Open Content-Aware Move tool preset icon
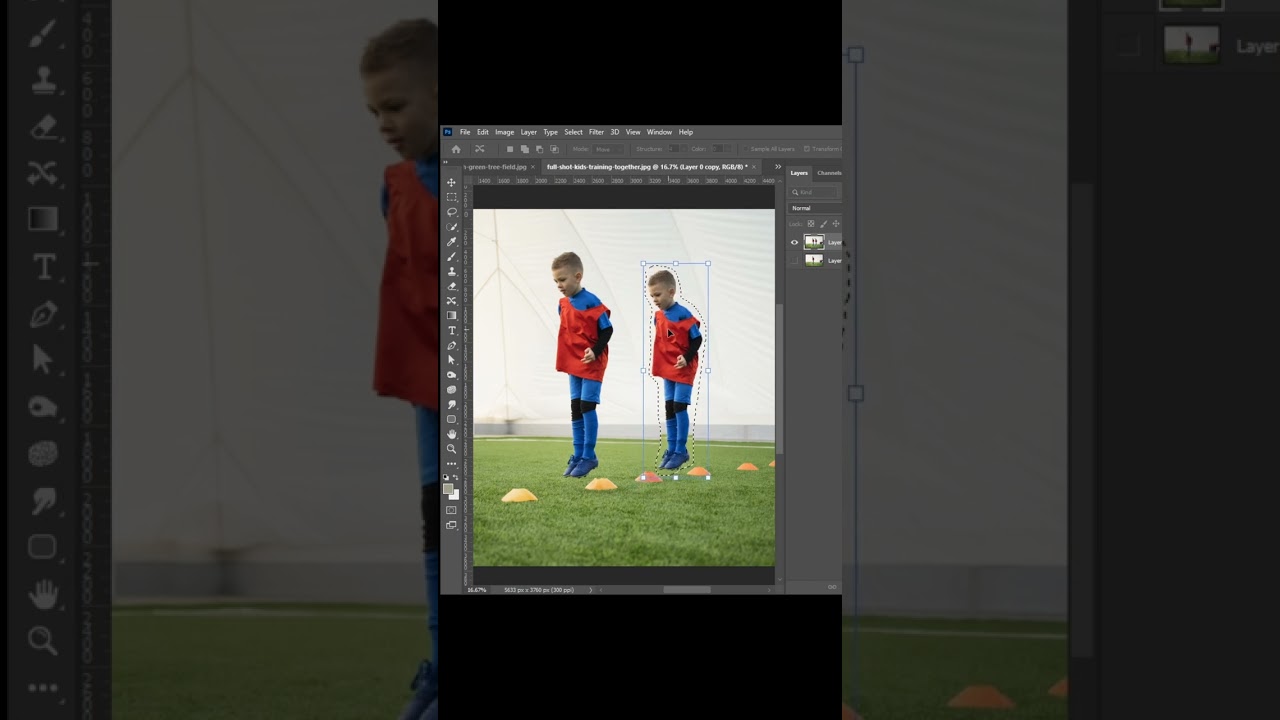 [479, 149]
